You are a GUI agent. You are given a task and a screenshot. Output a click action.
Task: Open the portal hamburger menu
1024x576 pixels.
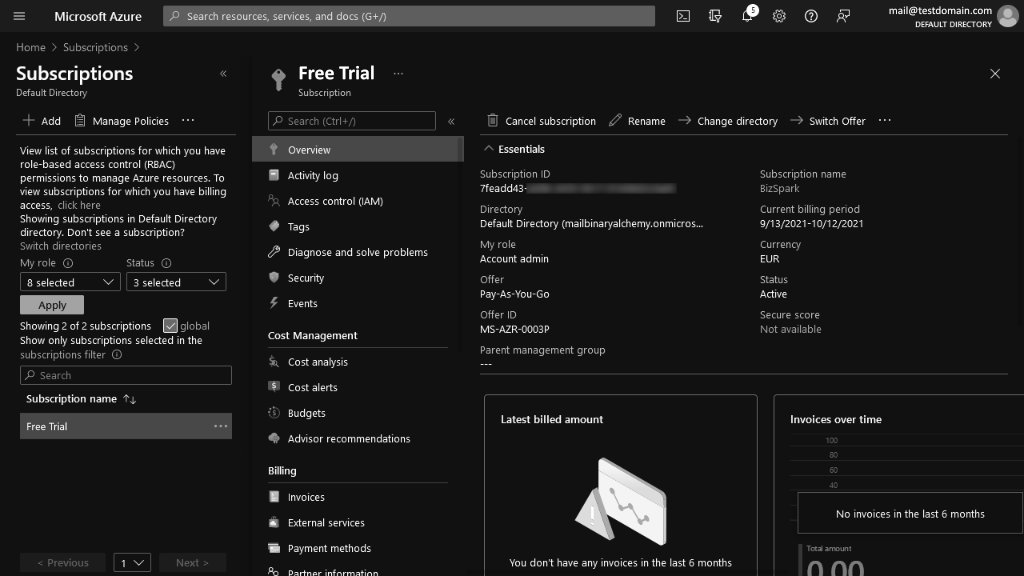[19, 16]
